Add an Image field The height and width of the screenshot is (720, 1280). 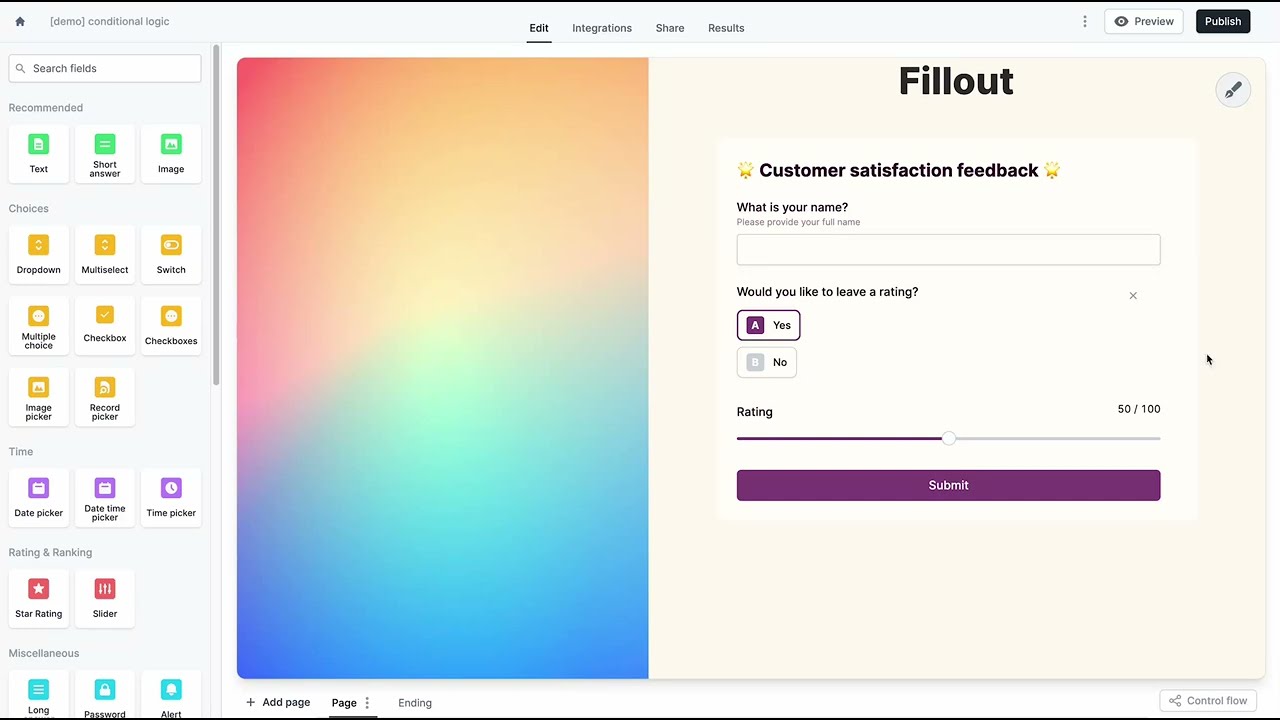171,153
